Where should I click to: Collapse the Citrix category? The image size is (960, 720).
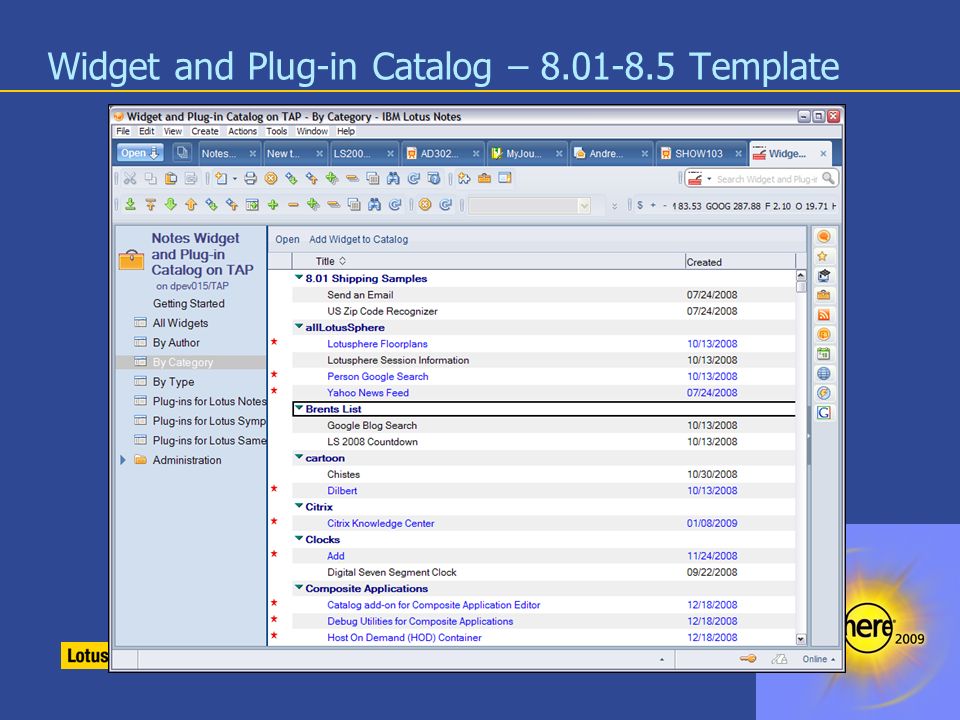coord(299,506)
